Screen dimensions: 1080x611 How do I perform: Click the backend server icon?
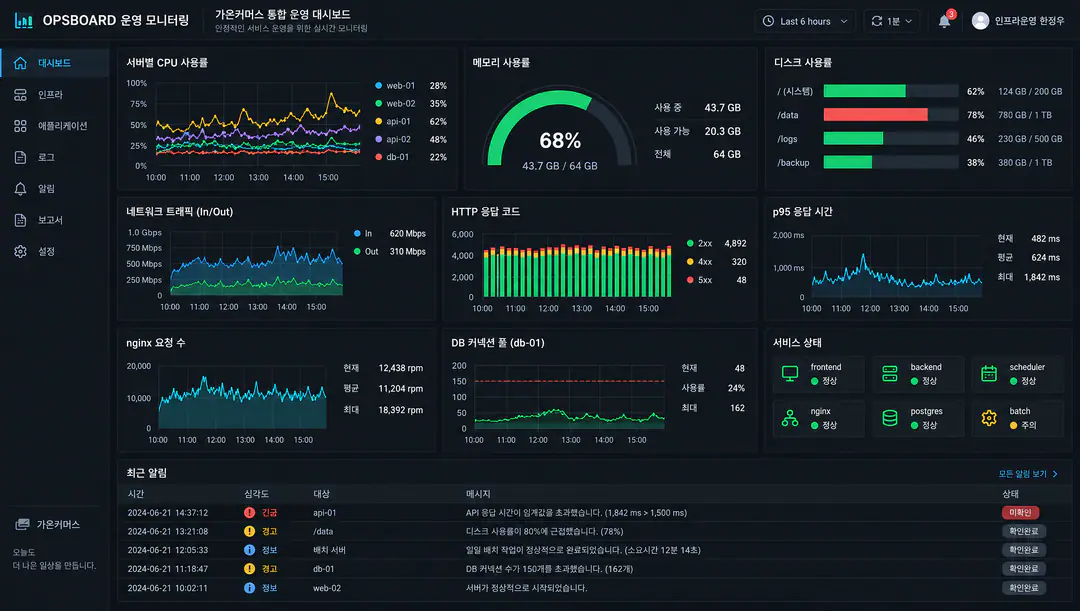[x=889, y=373]
